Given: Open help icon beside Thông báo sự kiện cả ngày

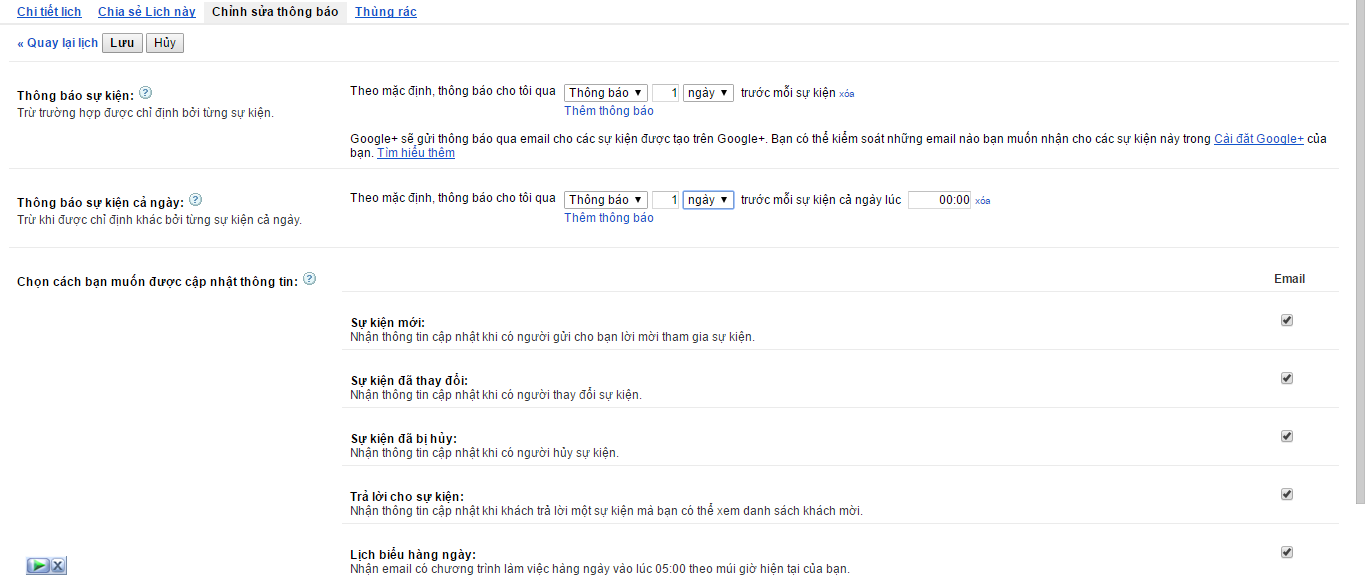Looking at the screenshot, I should 195,199.
